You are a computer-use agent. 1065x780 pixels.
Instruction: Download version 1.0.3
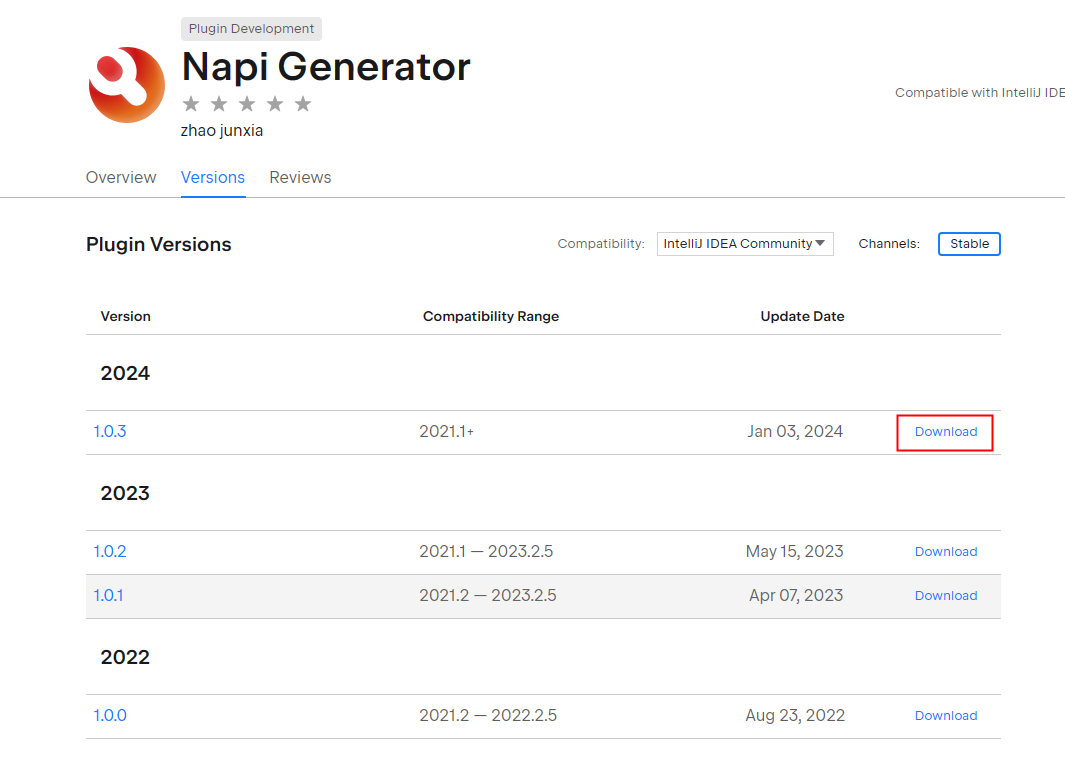tap(945, 432)
